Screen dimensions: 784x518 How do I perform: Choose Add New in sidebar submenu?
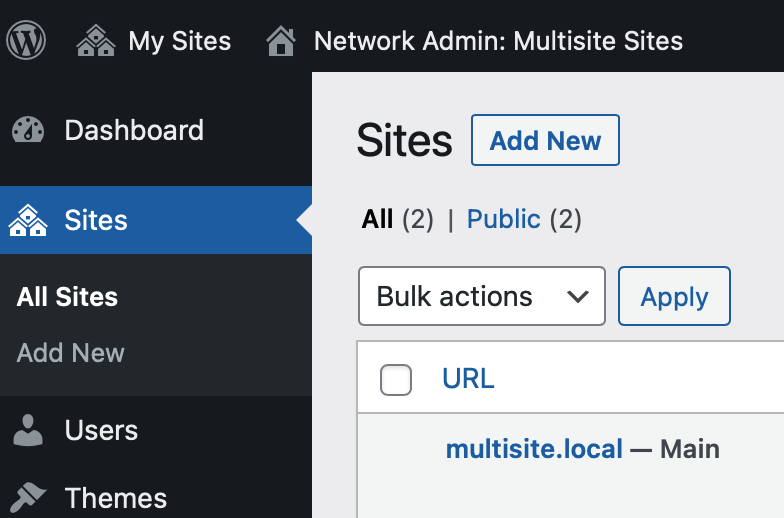pos(71,353)
